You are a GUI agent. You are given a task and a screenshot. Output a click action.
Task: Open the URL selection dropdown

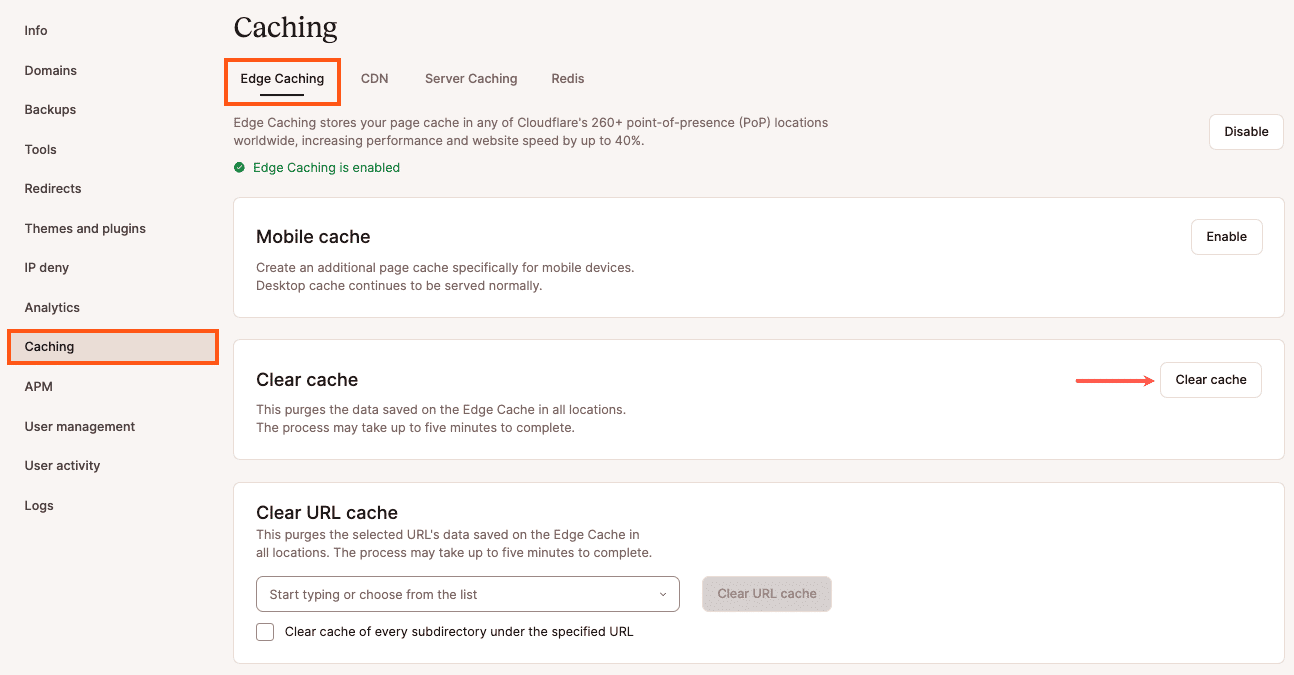click(662, 594)
